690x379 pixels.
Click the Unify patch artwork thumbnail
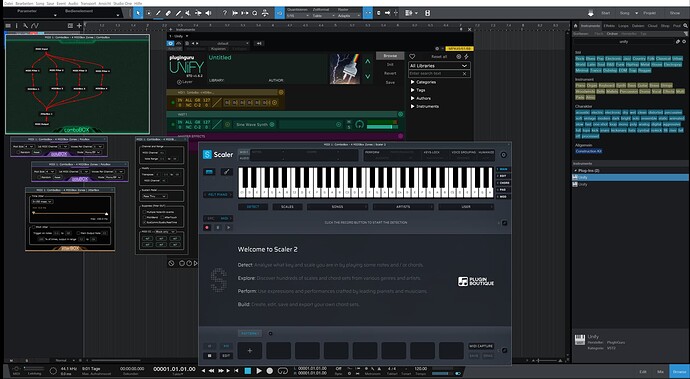pos(345,68)
